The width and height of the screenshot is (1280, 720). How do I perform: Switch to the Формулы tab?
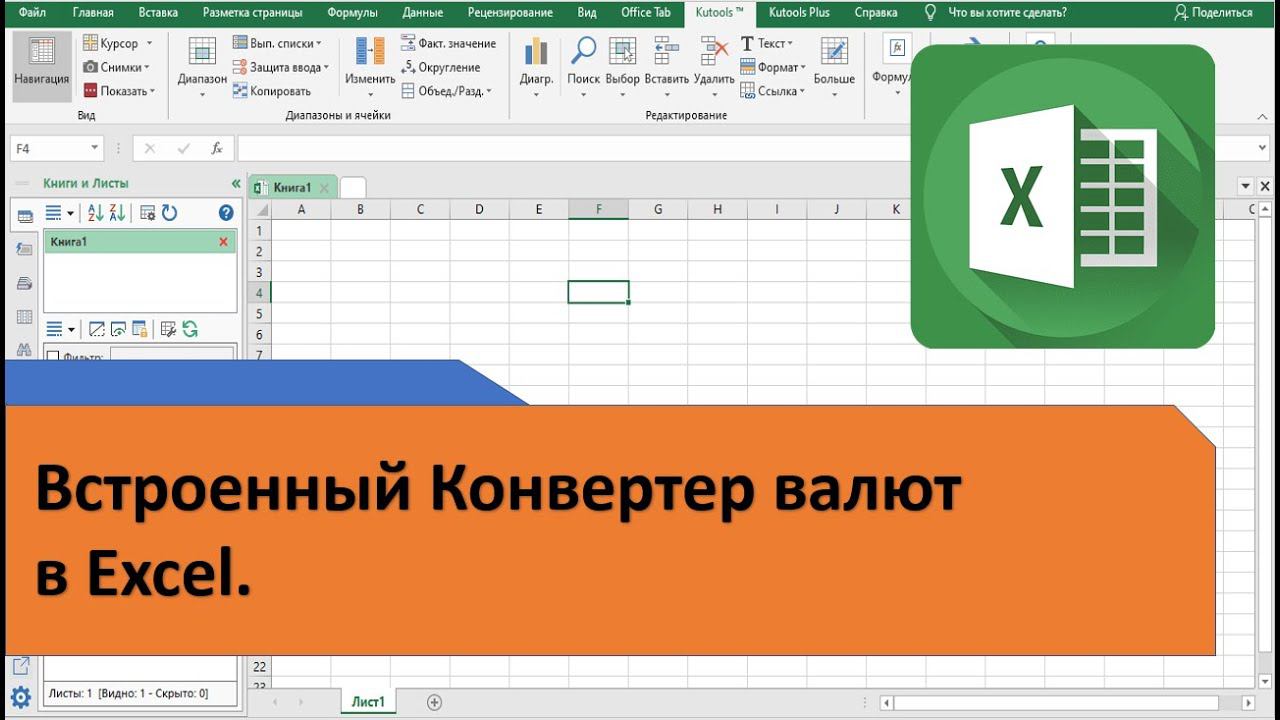[353, 13]
